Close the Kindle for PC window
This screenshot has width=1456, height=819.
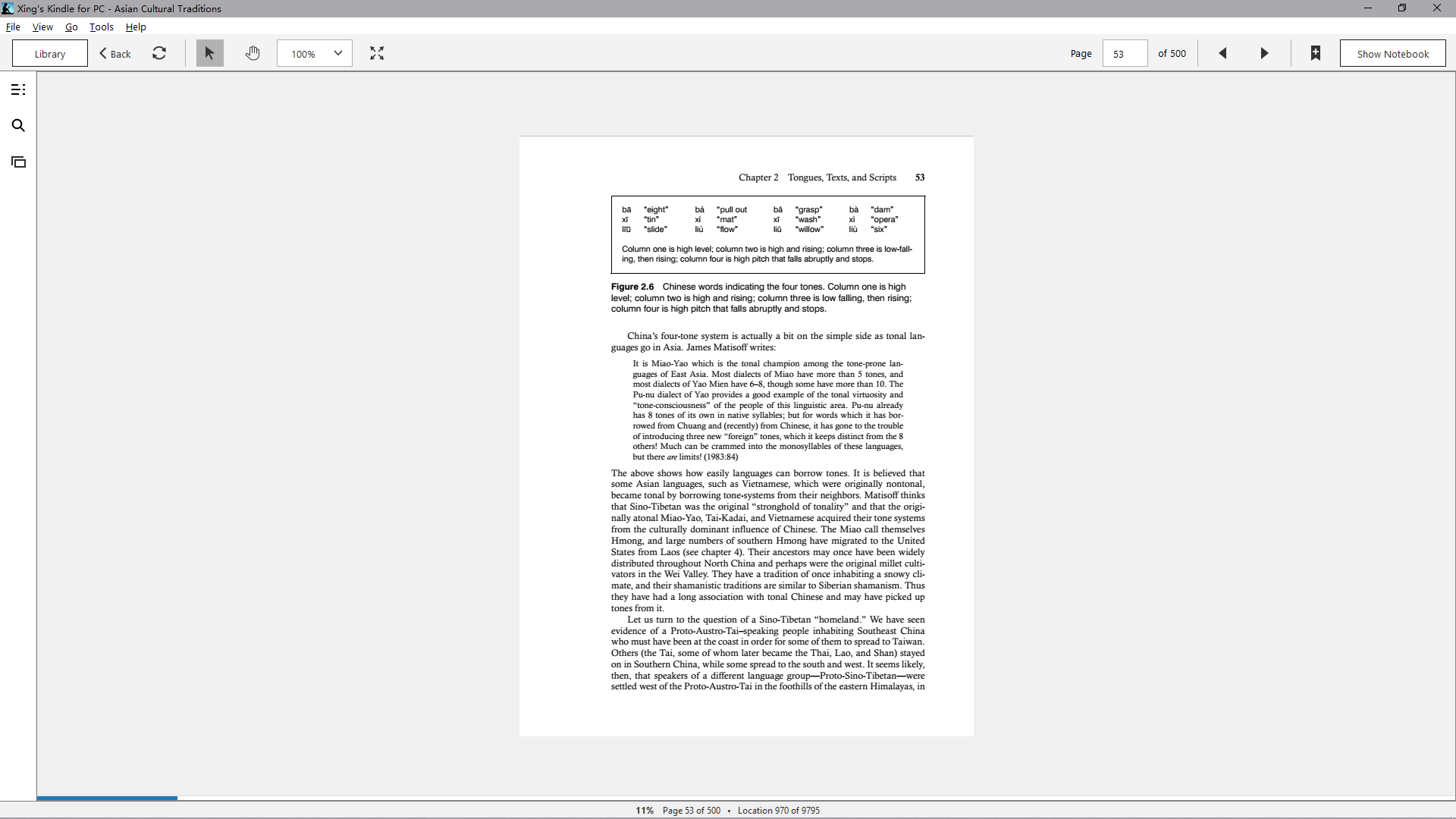tap(1437, 8)
